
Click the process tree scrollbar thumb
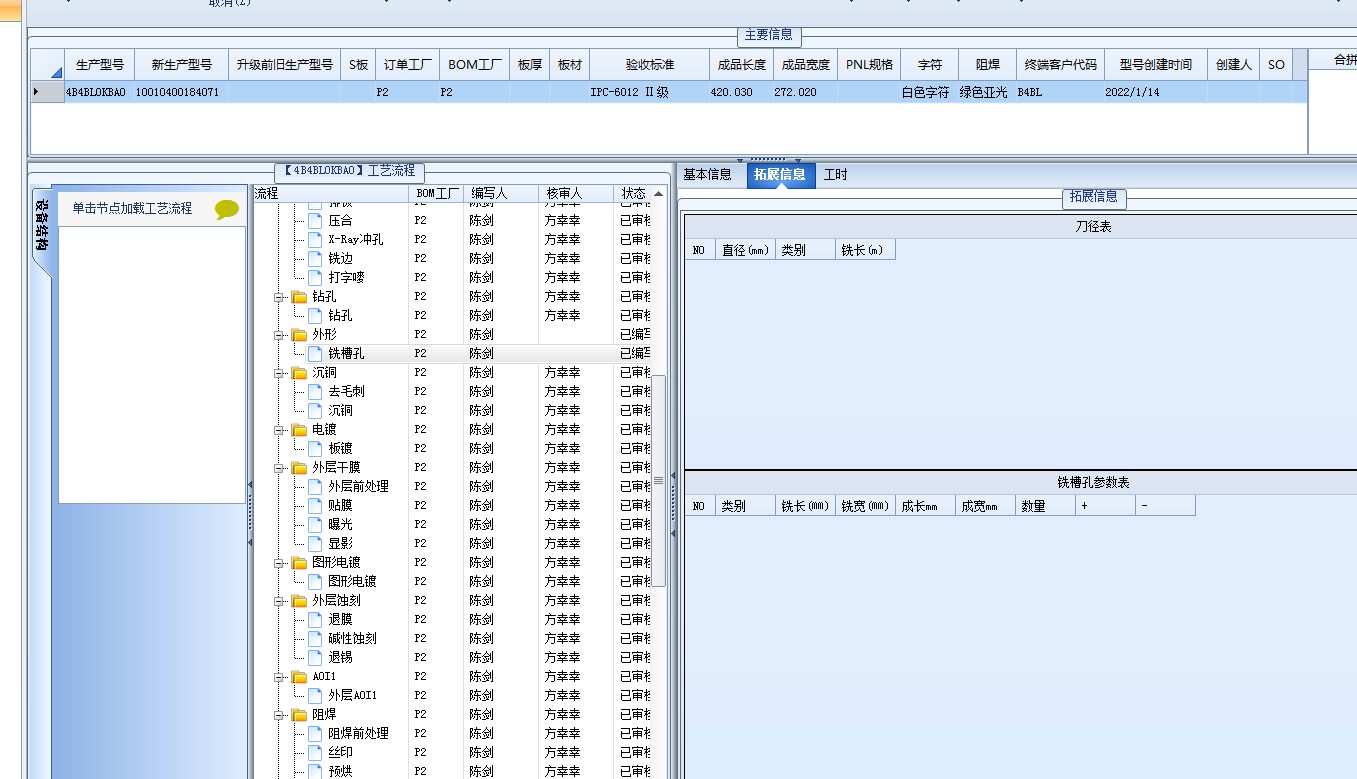coord(658,481)
